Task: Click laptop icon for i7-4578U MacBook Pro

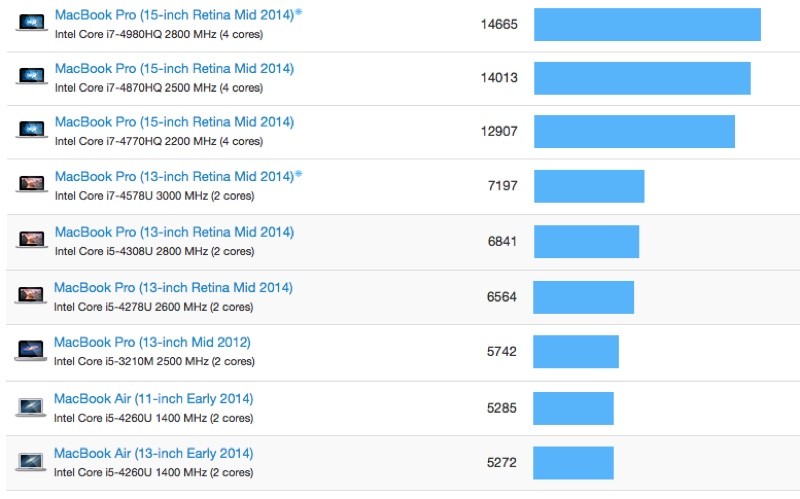Action: tap(32, 184)
